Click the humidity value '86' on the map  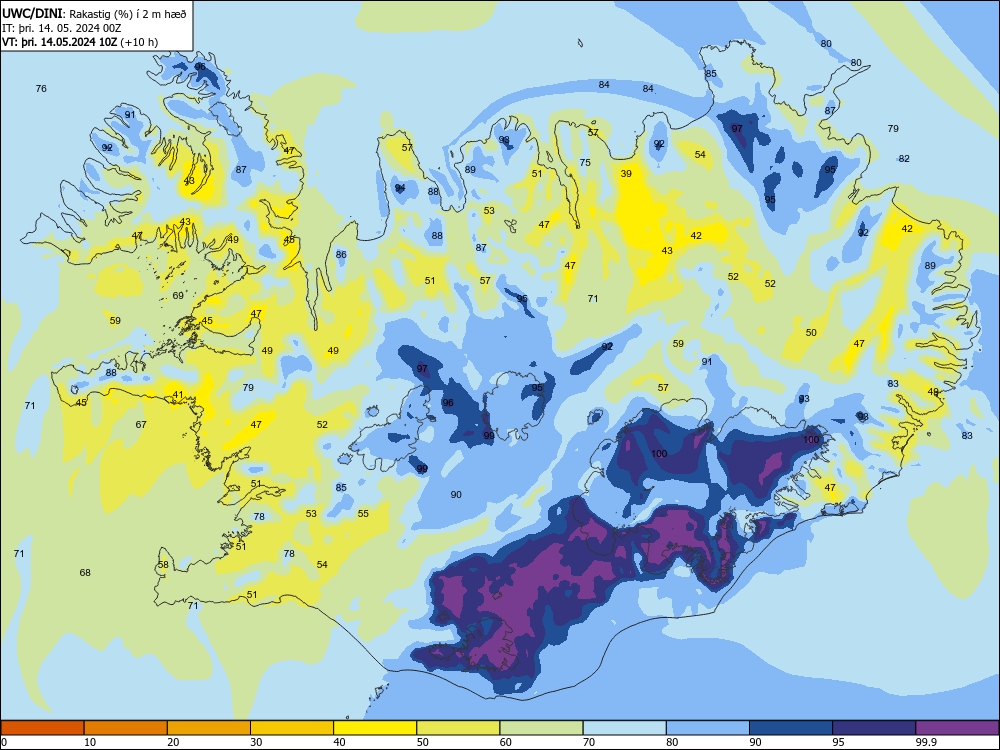point(341,254)
